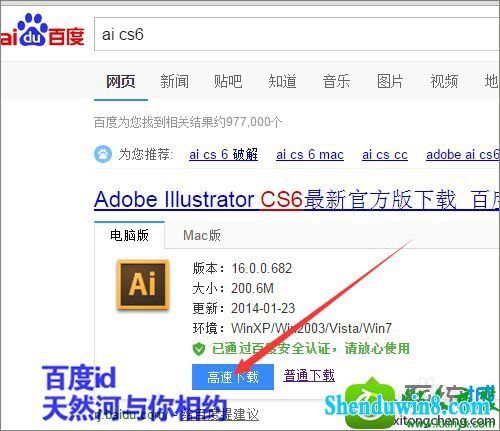Open the 知道 tab
The image size is (500, 431).
point(282,81)
